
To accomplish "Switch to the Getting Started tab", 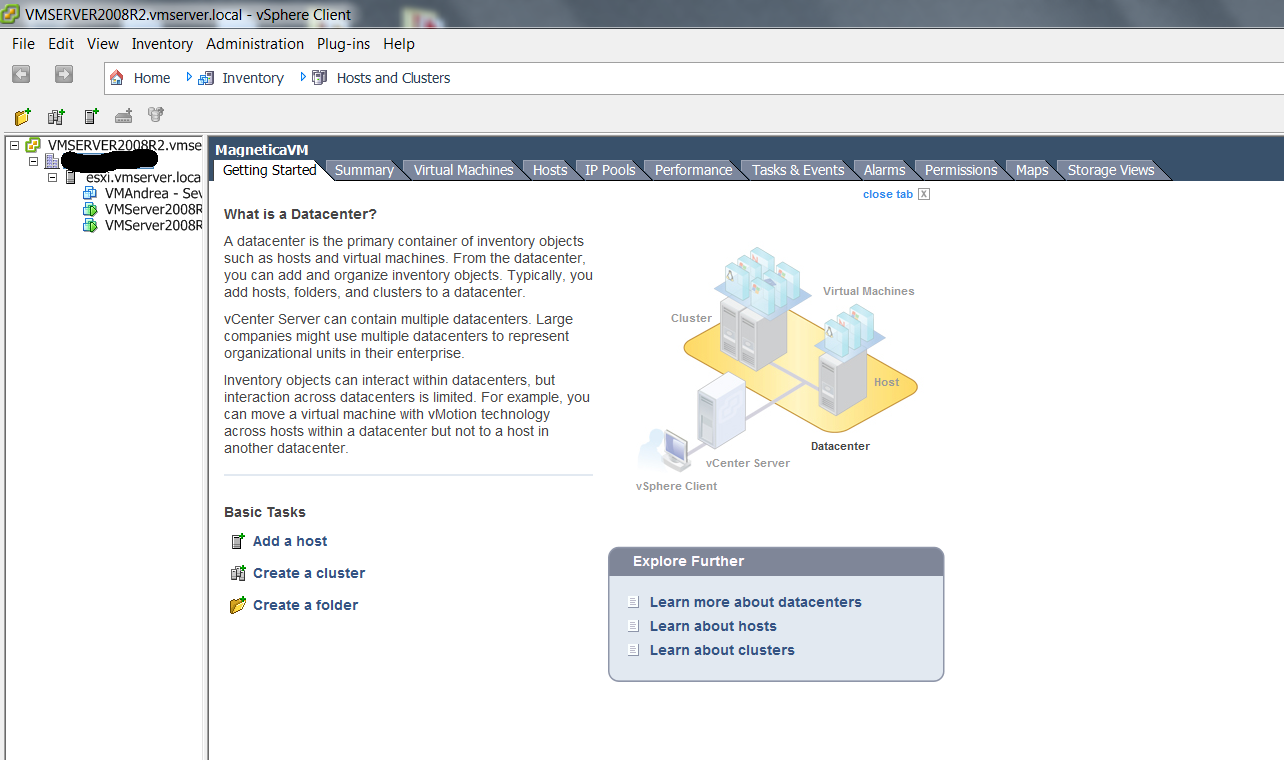I will [269, 170].
